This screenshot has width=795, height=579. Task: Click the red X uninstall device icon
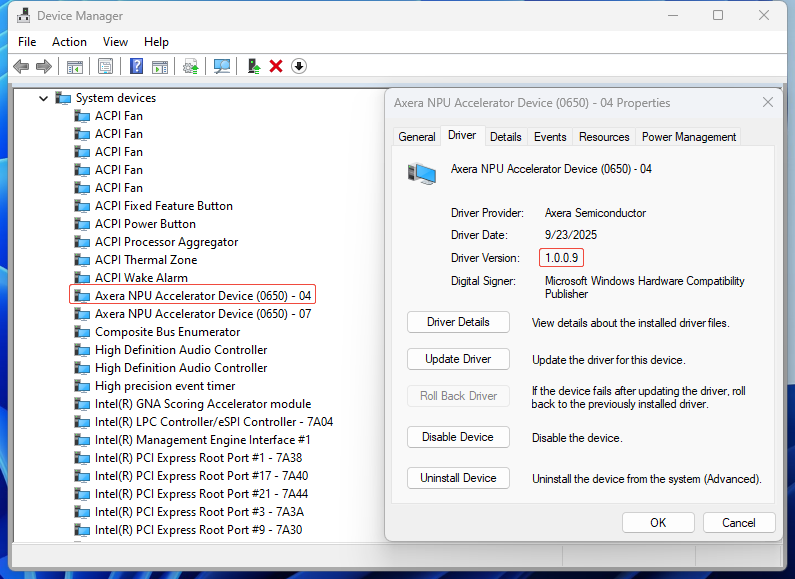pos(276,66)
